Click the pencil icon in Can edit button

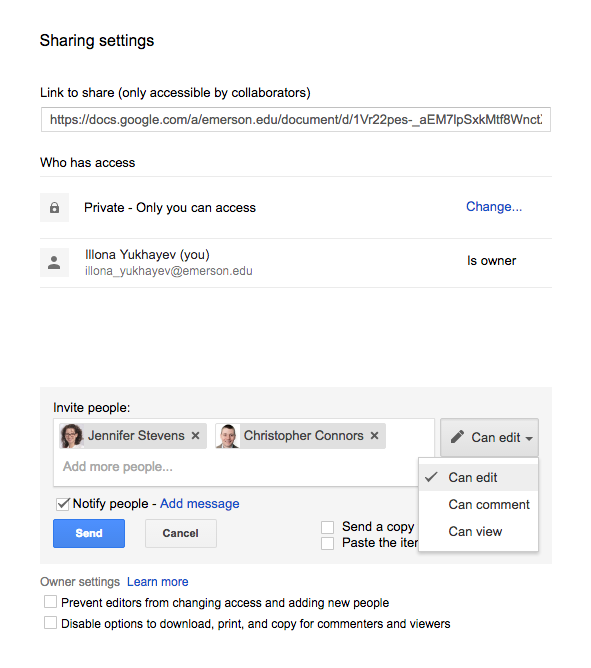coord(457,437)
